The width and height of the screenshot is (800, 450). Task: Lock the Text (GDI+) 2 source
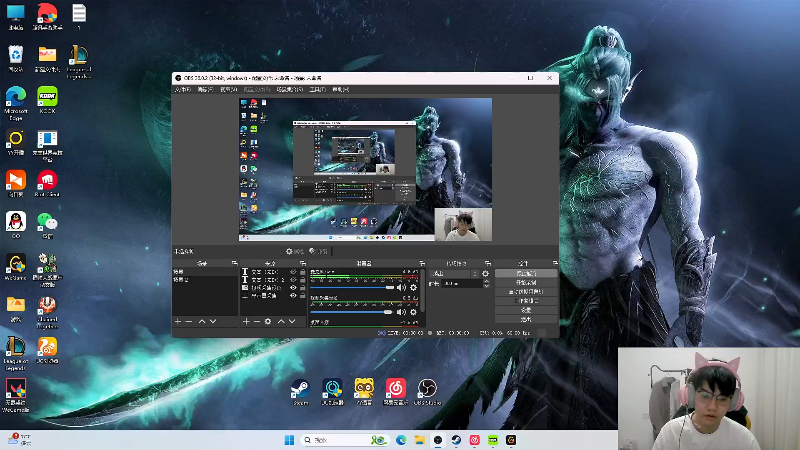303,280
